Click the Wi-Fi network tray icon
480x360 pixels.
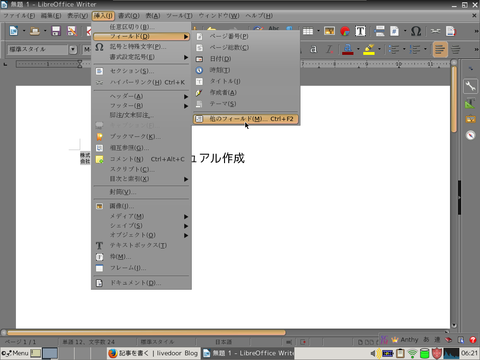tap(412, 353)
